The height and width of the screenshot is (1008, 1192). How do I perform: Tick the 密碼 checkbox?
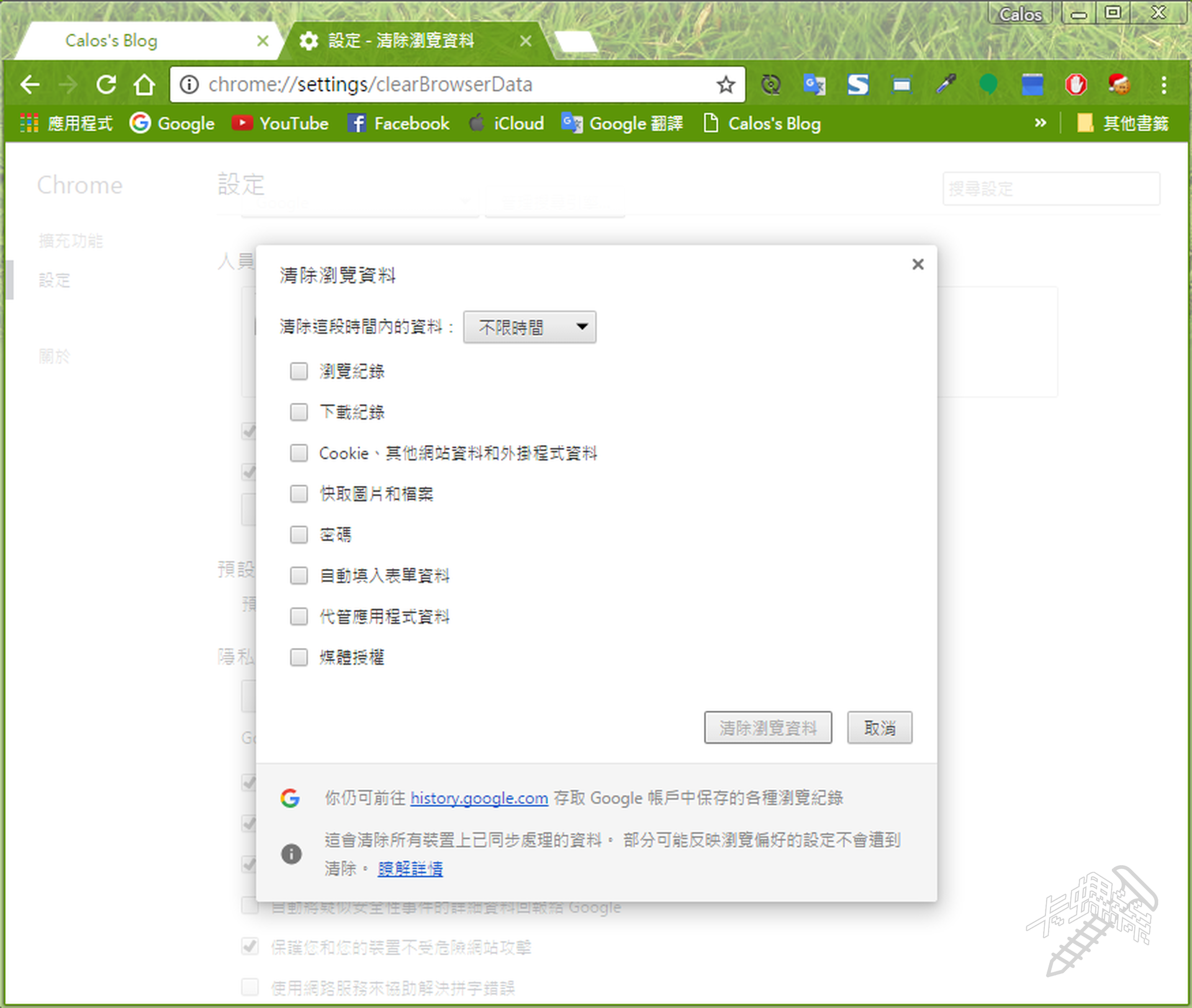pyautogui.click(x=299, y=535)
